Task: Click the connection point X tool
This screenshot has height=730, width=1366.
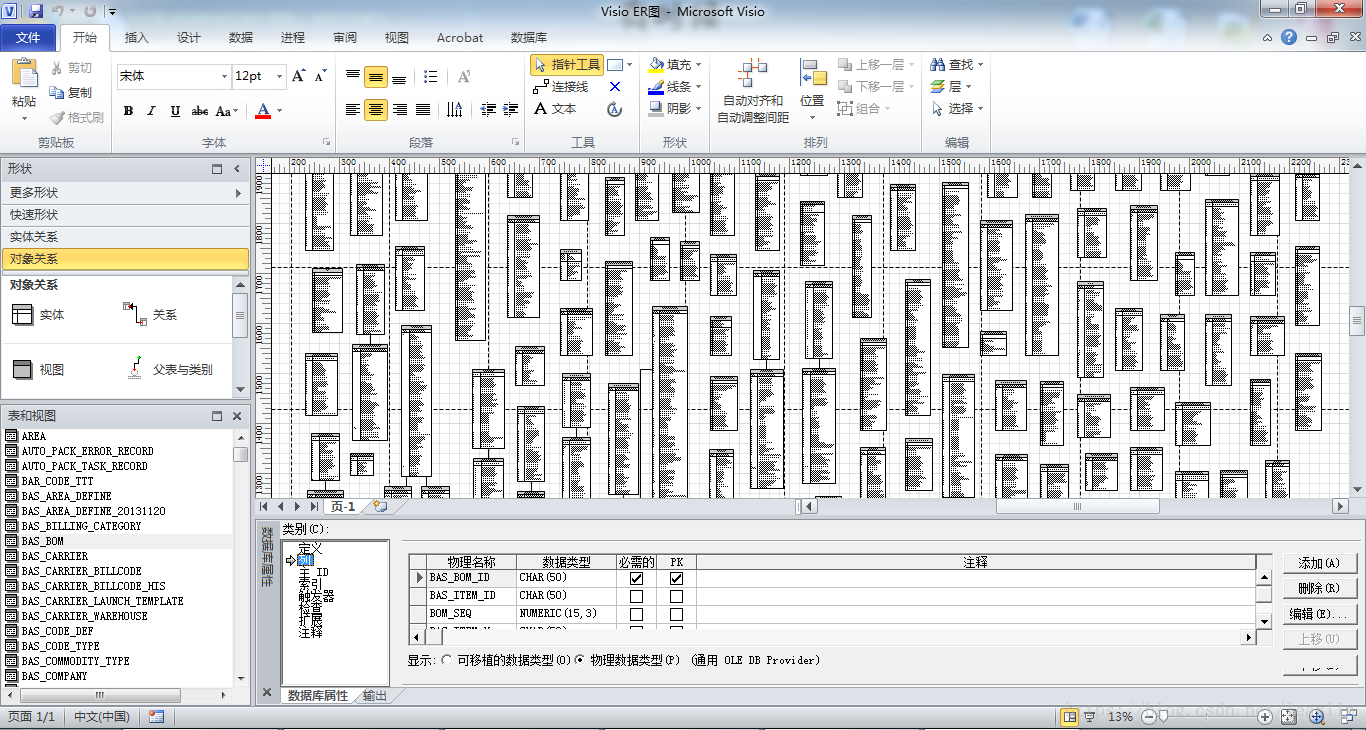Action: pyautogui.click(x=615, y=87)
